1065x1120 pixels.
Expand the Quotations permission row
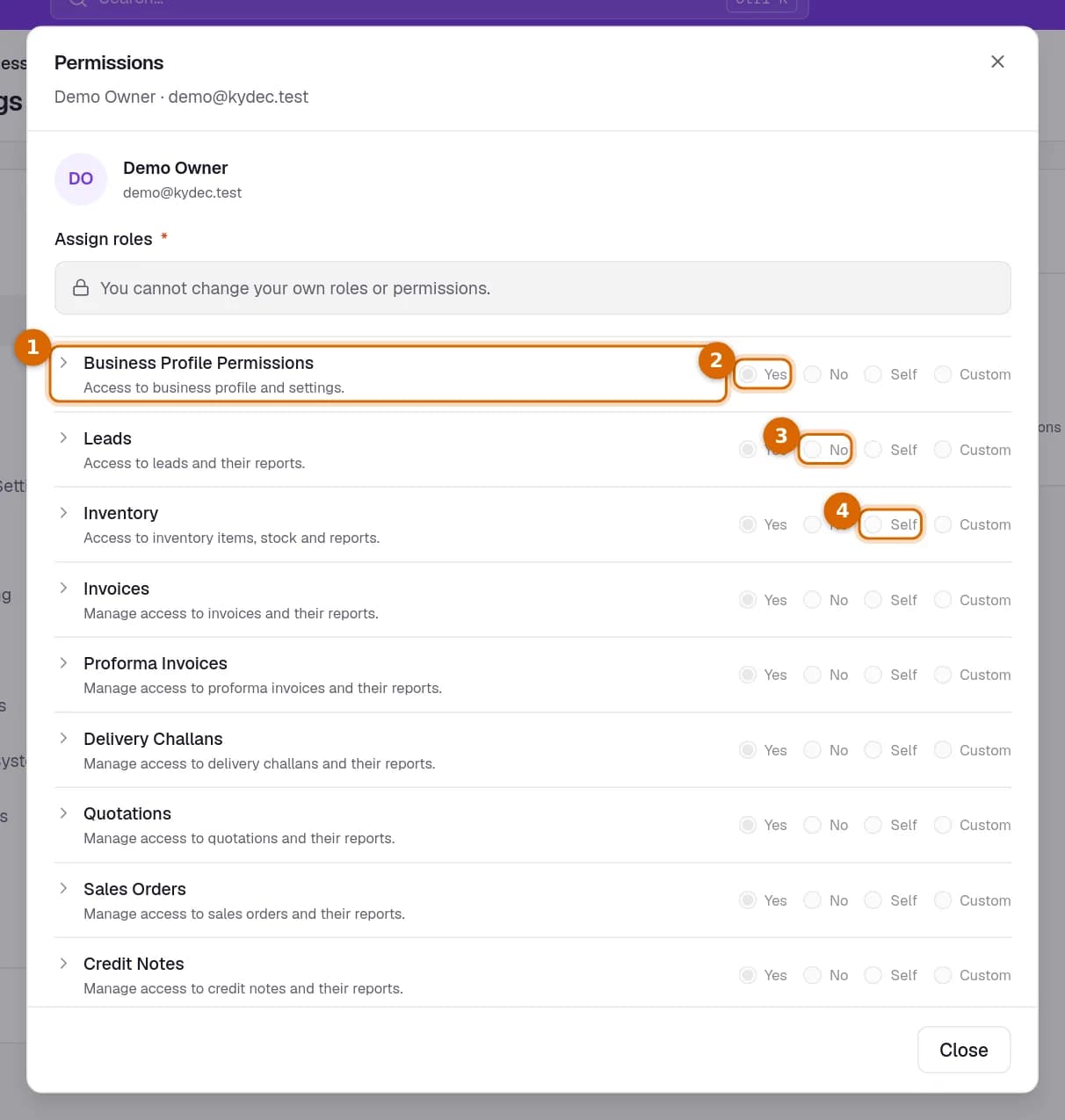tap(63, 813)
